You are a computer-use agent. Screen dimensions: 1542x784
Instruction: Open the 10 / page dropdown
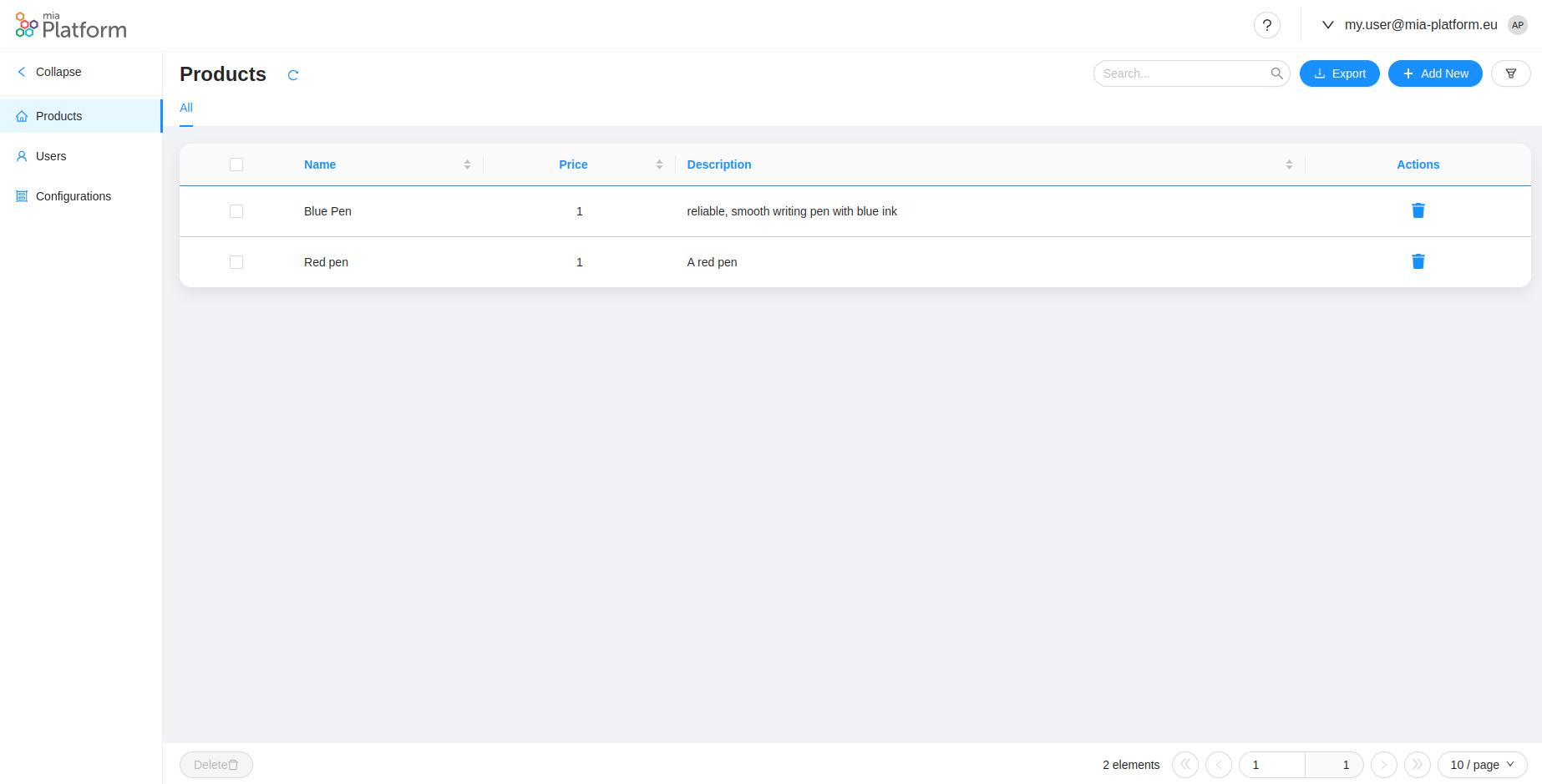pyautogui.click(x=1482, y=764)
